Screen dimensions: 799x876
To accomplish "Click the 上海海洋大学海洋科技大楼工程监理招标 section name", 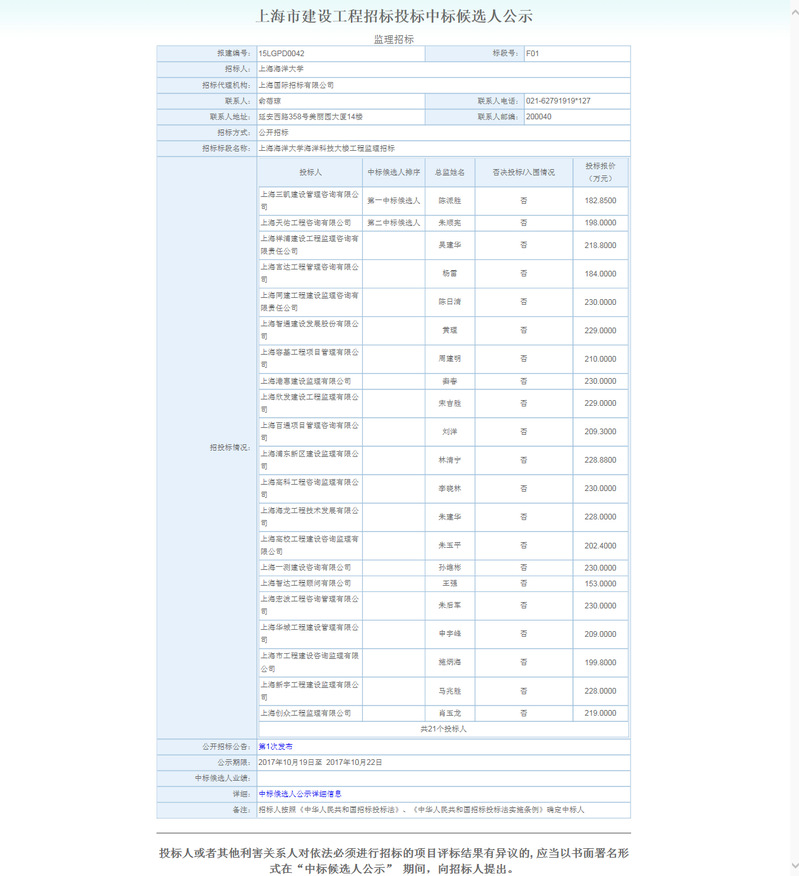I will click(x=326, y=149).
